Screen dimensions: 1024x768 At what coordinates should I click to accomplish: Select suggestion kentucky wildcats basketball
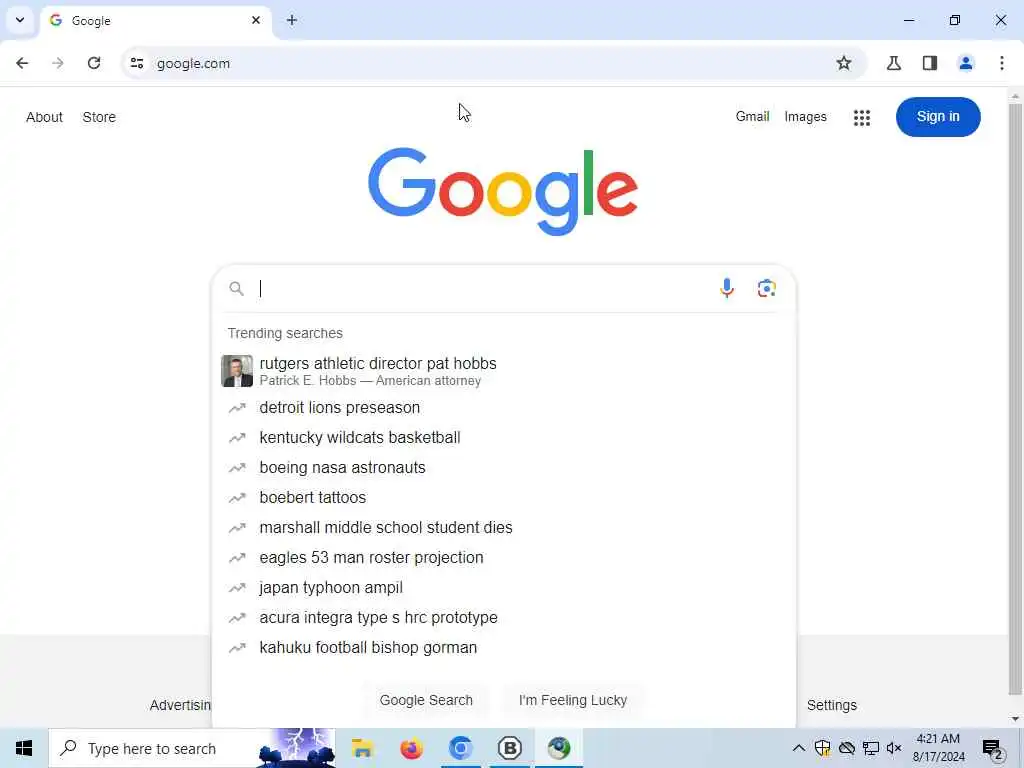[x=504, y=438]
